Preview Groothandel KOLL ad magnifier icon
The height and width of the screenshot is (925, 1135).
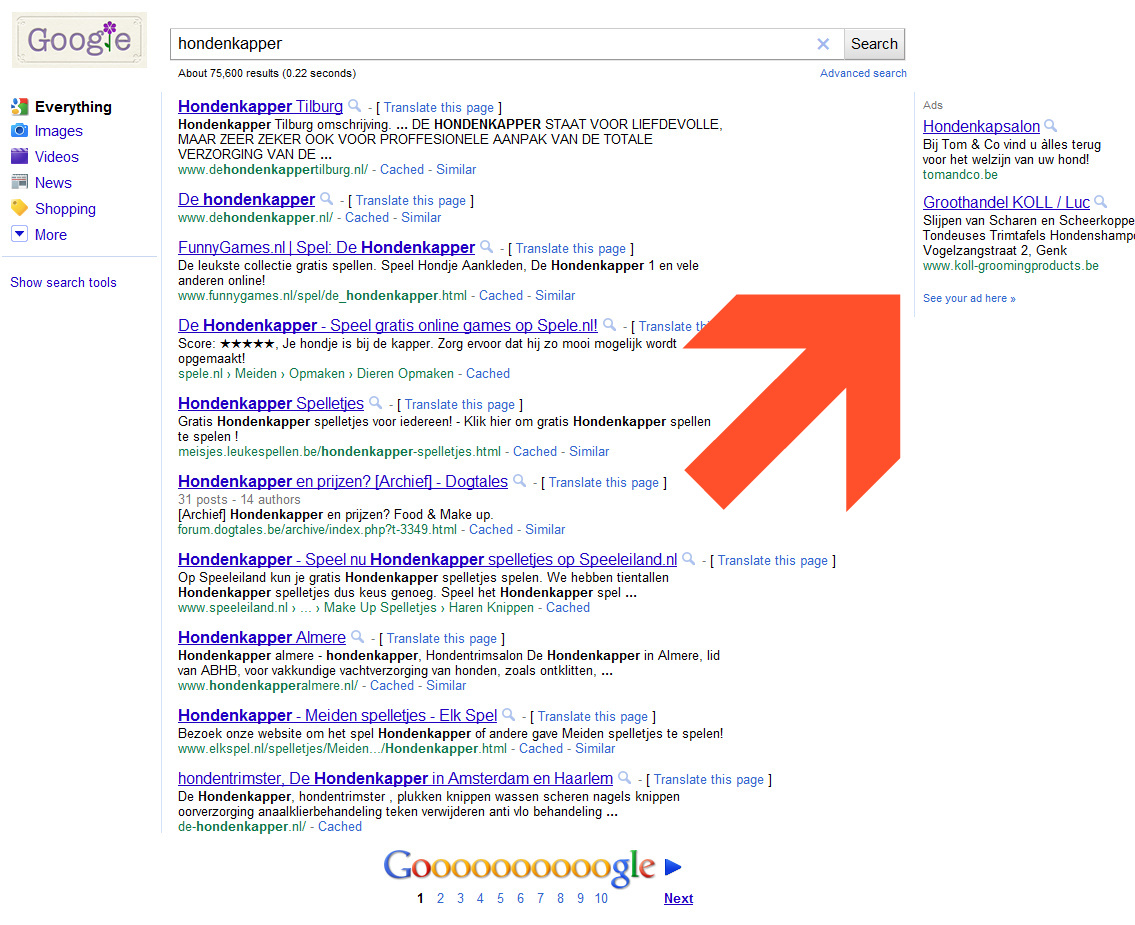[x=1100, y=202]
